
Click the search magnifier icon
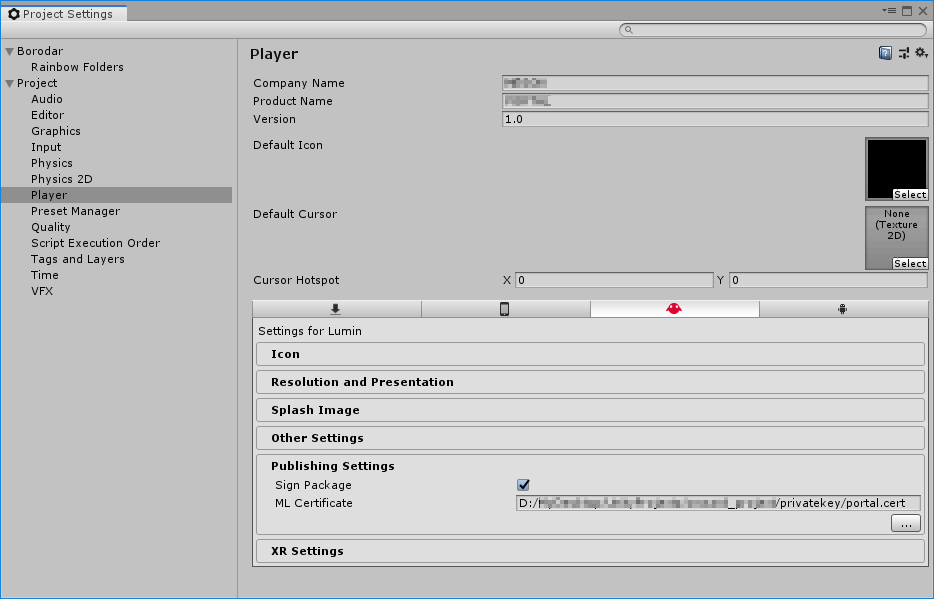[x=628, y=30]
